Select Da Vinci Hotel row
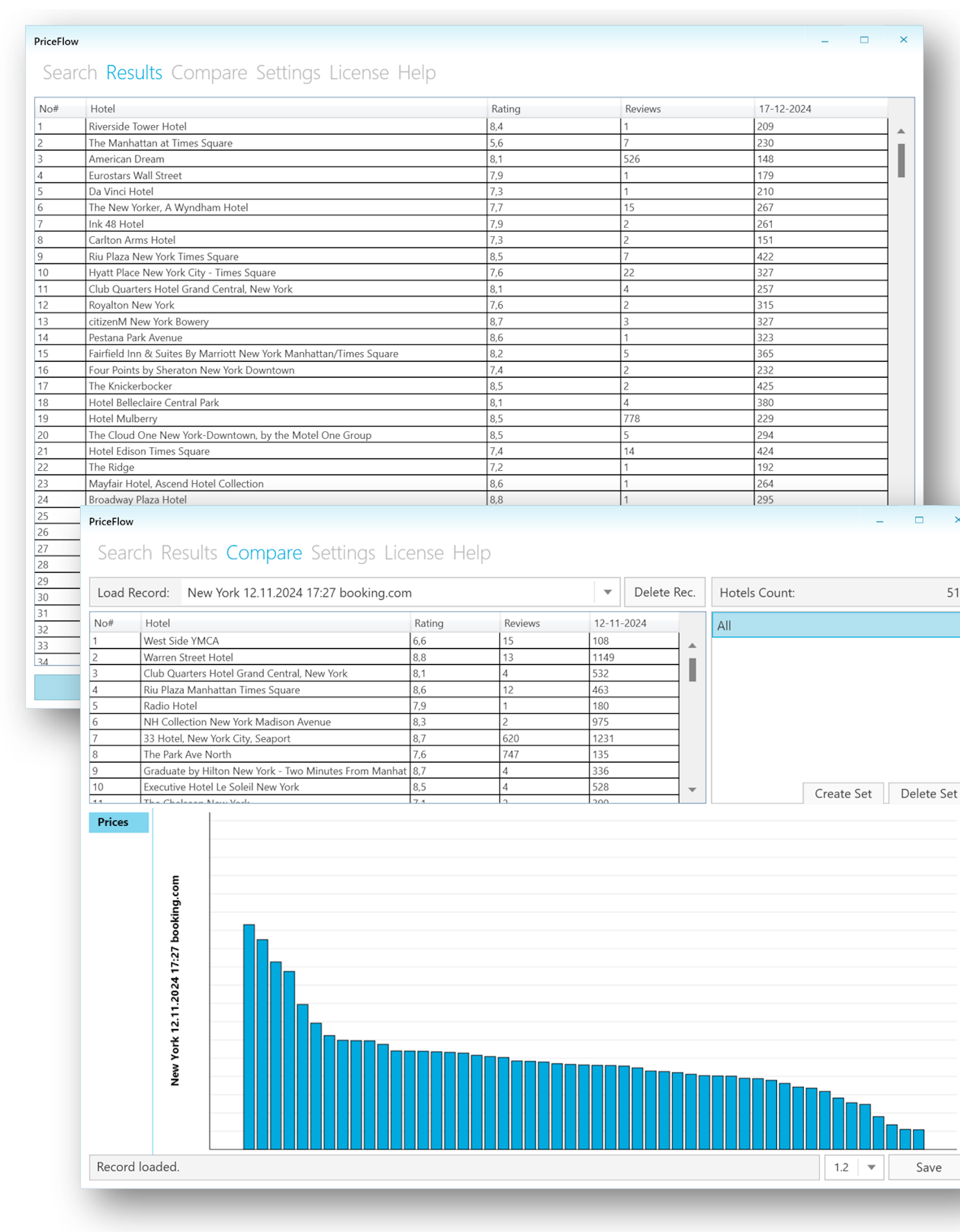 point(461,191)
